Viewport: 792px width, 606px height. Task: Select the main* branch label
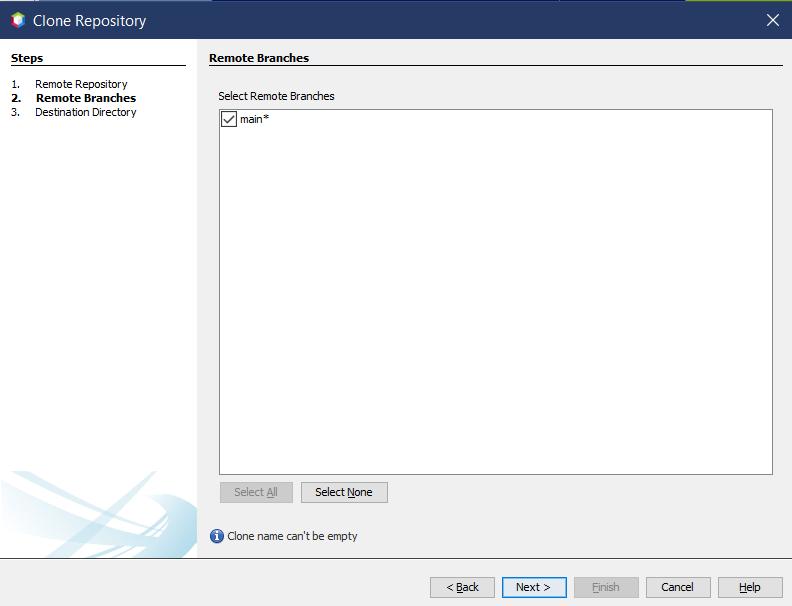pos(254,119)
